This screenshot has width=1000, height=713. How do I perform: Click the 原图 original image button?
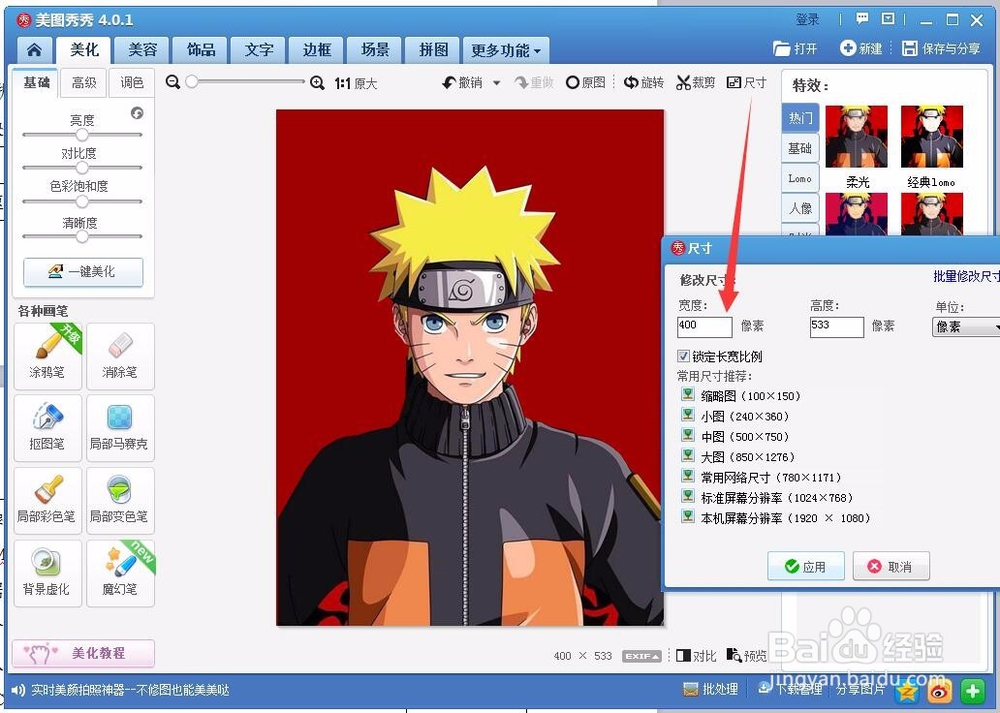585,82
